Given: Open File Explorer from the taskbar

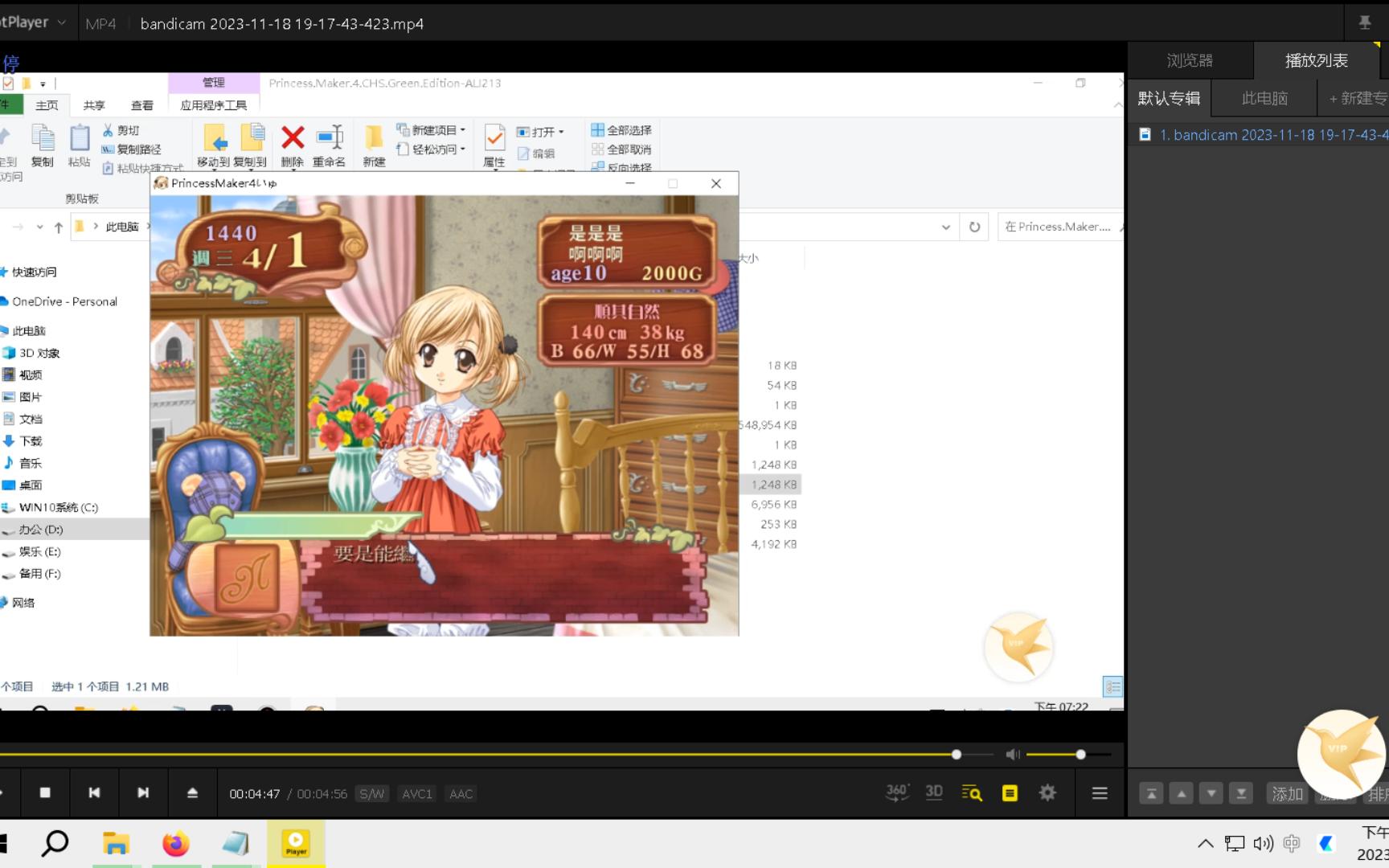Looking at the screenshot, I should pyautogui.click(x=116, y=843).
